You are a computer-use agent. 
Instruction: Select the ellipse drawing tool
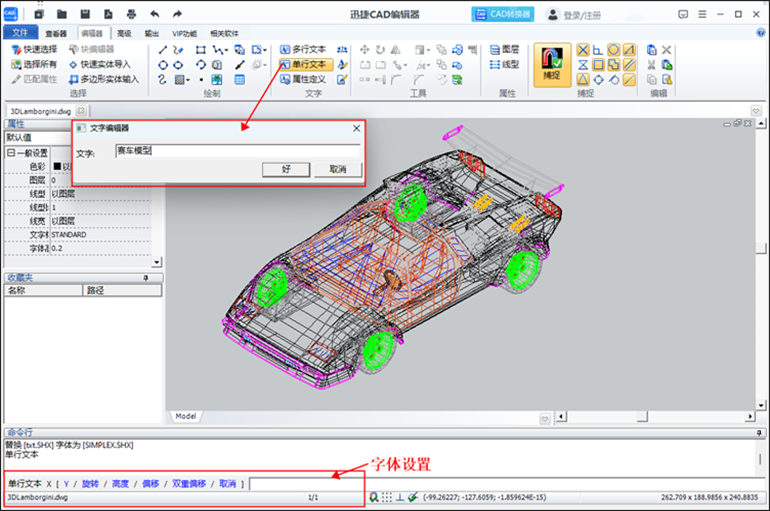coord(178,65)
